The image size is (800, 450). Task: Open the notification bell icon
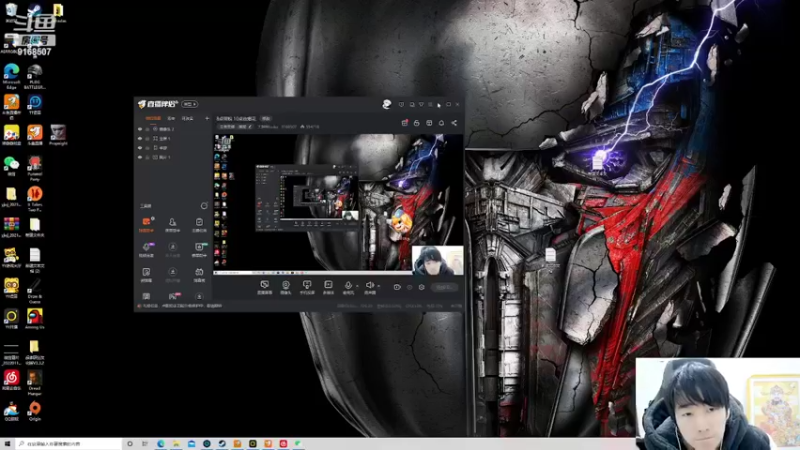click(441, 123)
